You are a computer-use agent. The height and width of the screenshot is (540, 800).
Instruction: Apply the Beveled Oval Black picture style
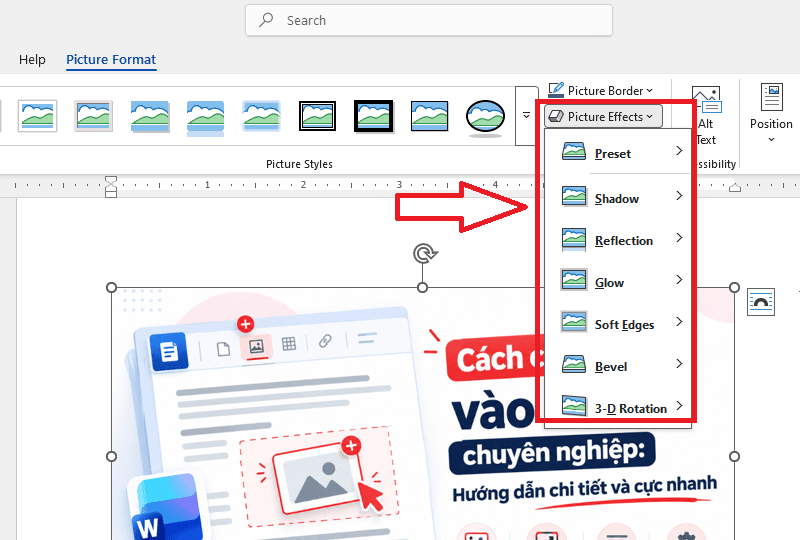click(485, 117)
